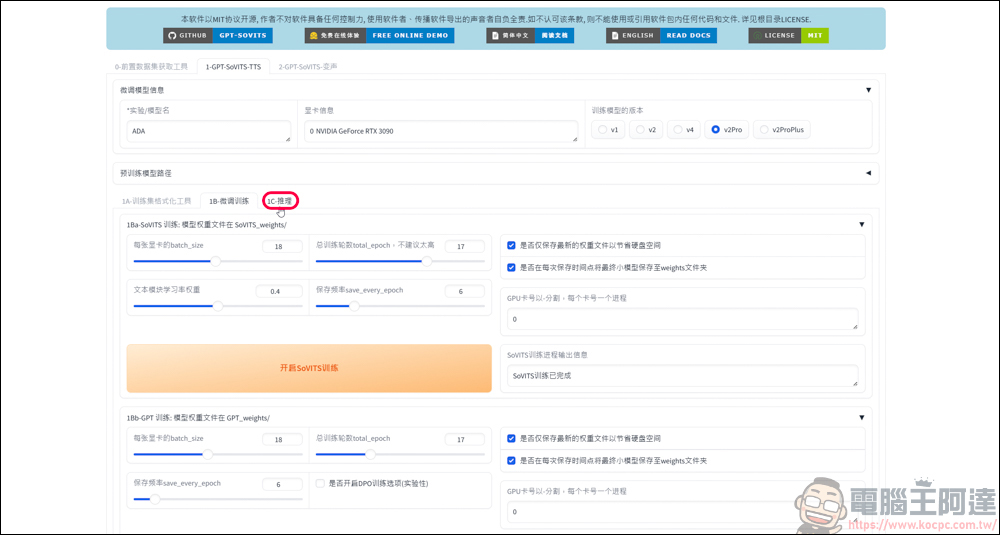Switch to 0-前置数据集获取工具 tab
1000x535 pixels.
pyautogui.click(x=151, y=66)
